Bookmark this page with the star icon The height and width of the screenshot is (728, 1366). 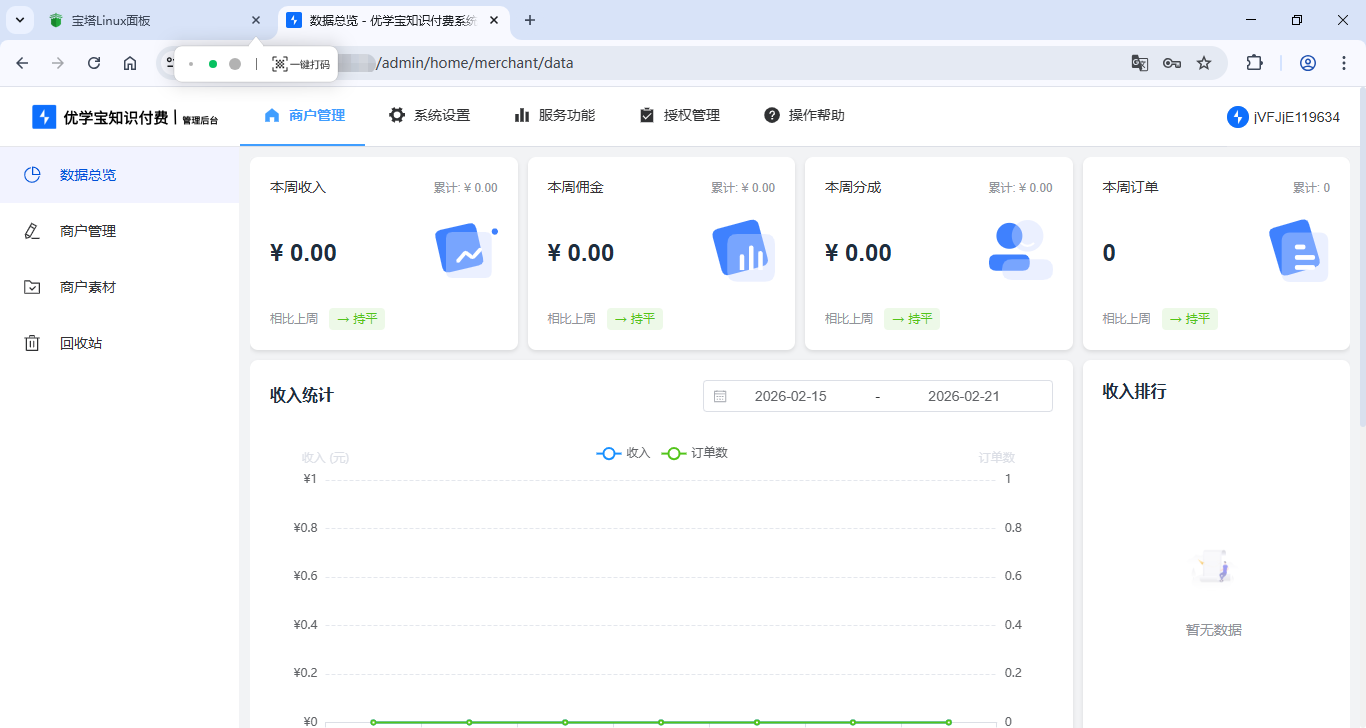pos(1204,63)
